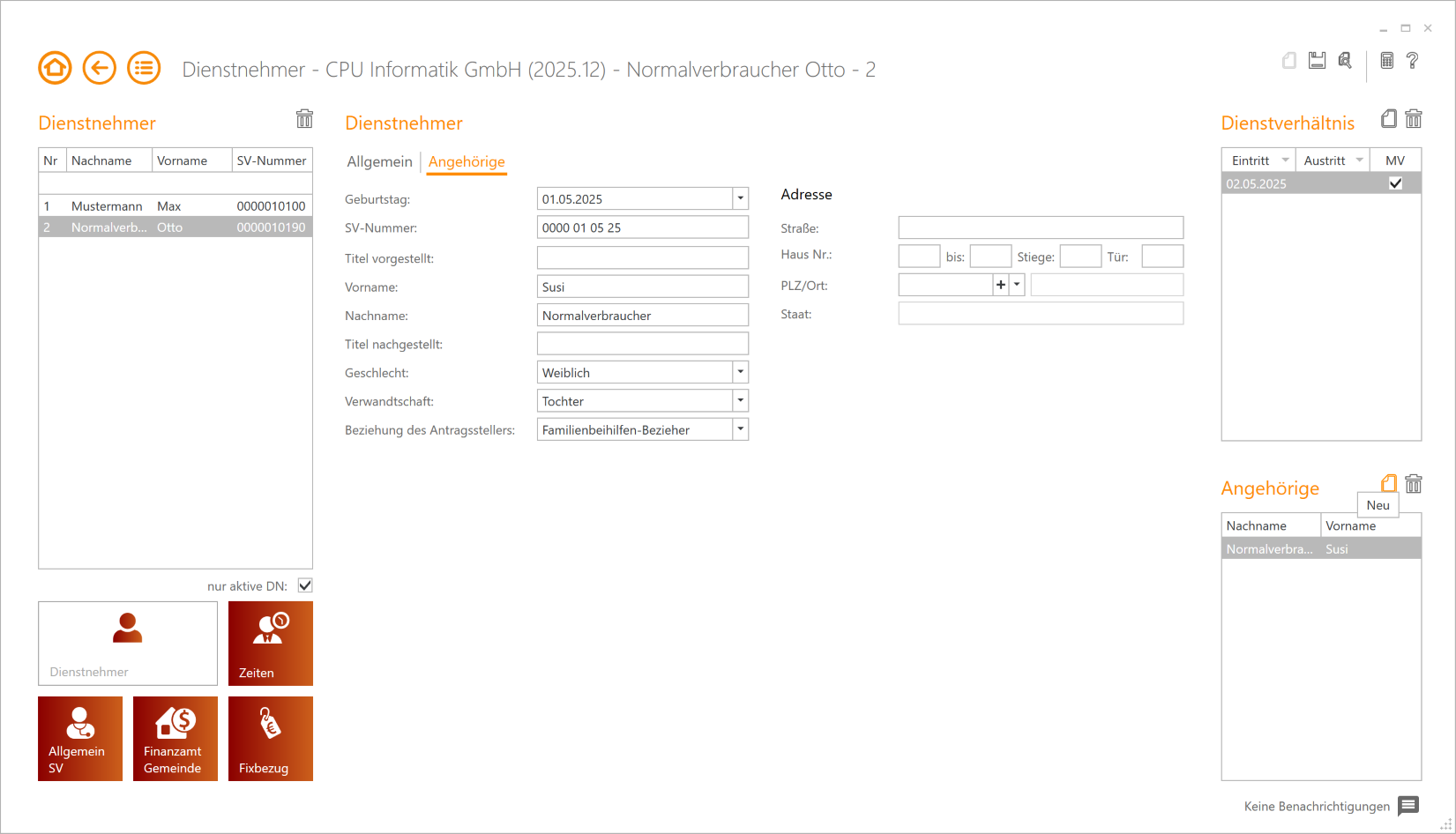Expand the Geschlecht dropdown
Viewport: 1456px width, 834px height.
pyautogui.click(x=741, y=372)
